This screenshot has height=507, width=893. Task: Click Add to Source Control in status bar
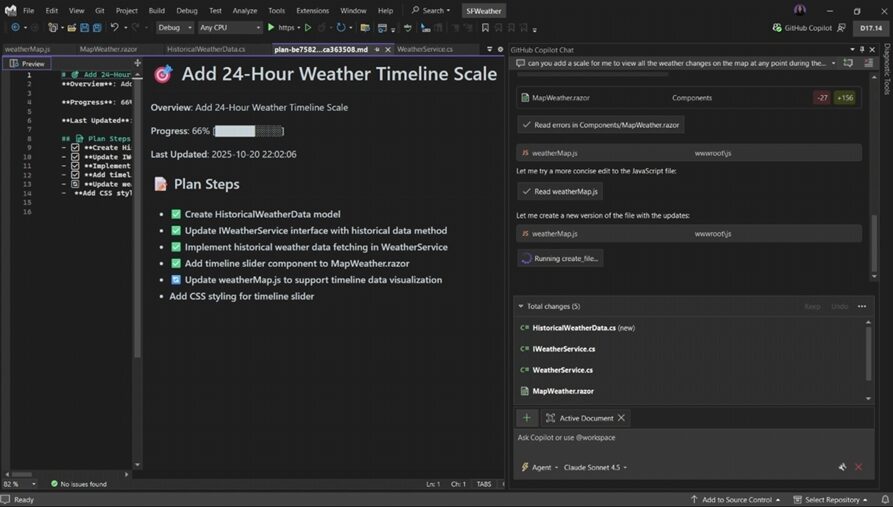(738, 499)
